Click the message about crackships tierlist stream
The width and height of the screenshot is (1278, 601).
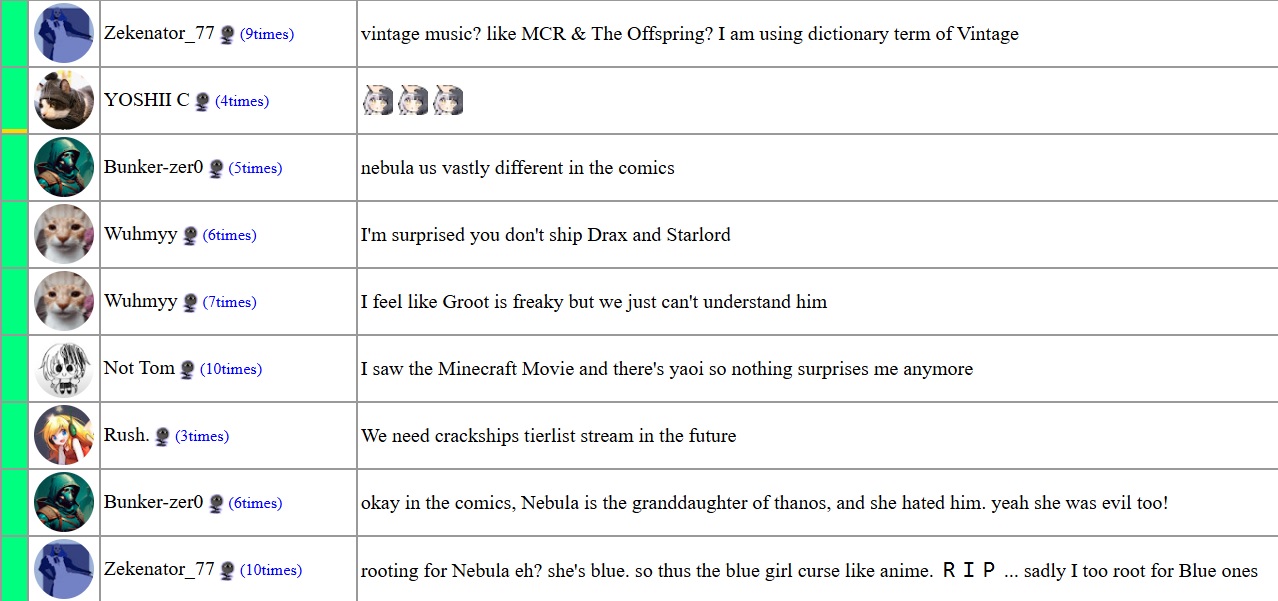(x=548, y=436)
